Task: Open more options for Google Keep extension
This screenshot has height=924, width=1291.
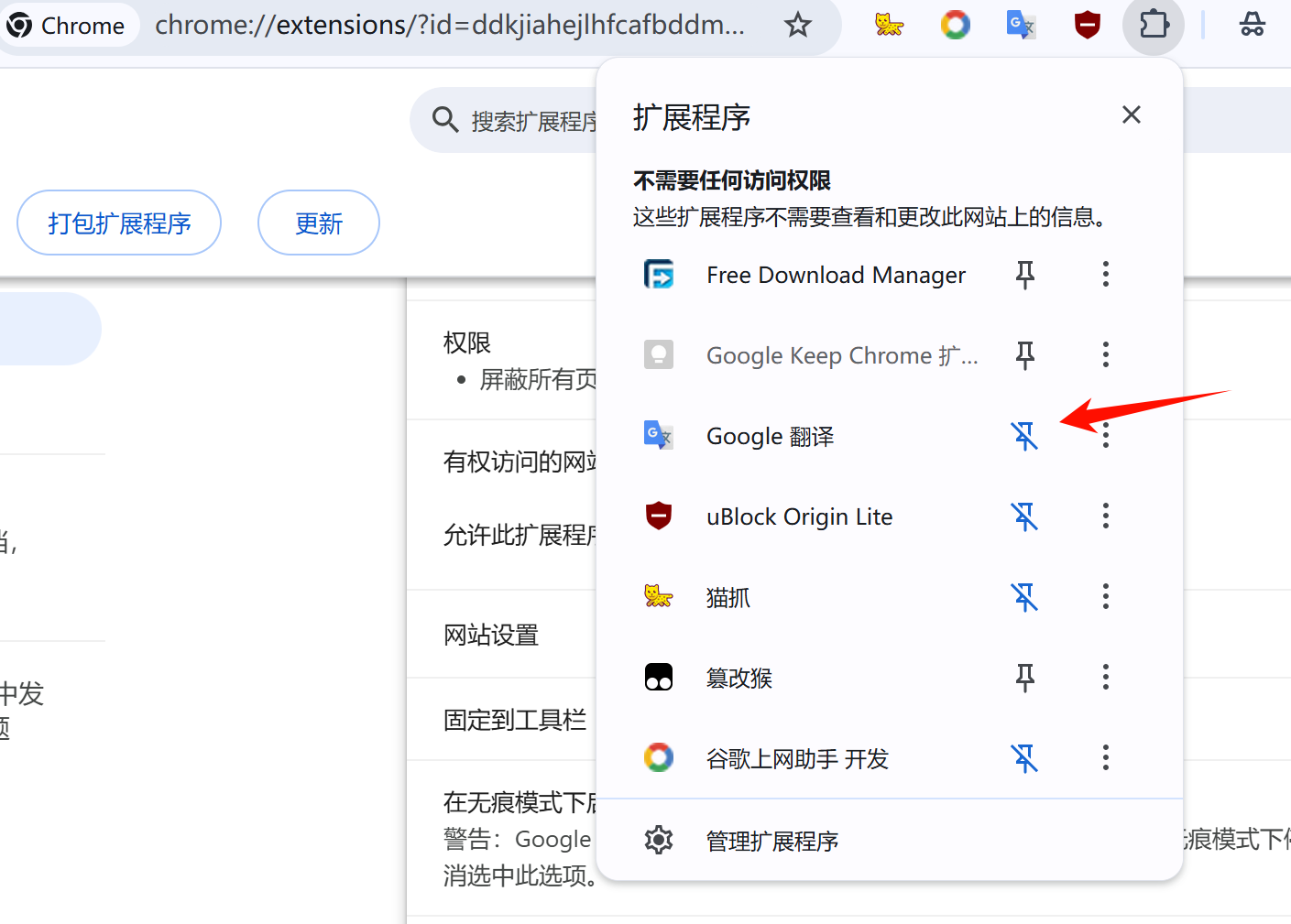Action: click(x=1106, y=354)
